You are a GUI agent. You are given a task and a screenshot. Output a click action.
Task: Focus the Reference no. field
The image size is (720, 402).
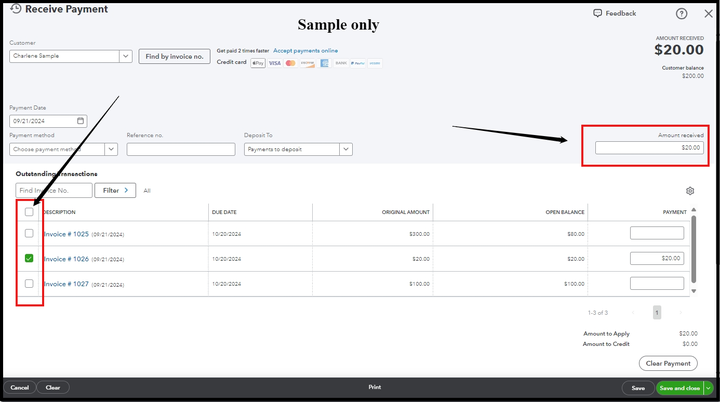pyautogui.click(x=181, y=149)
